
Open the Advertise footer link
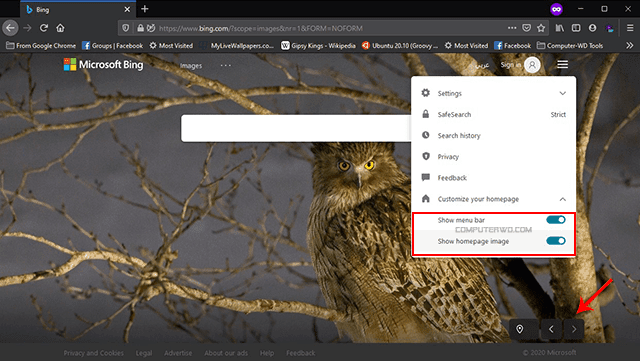[178, 353]
